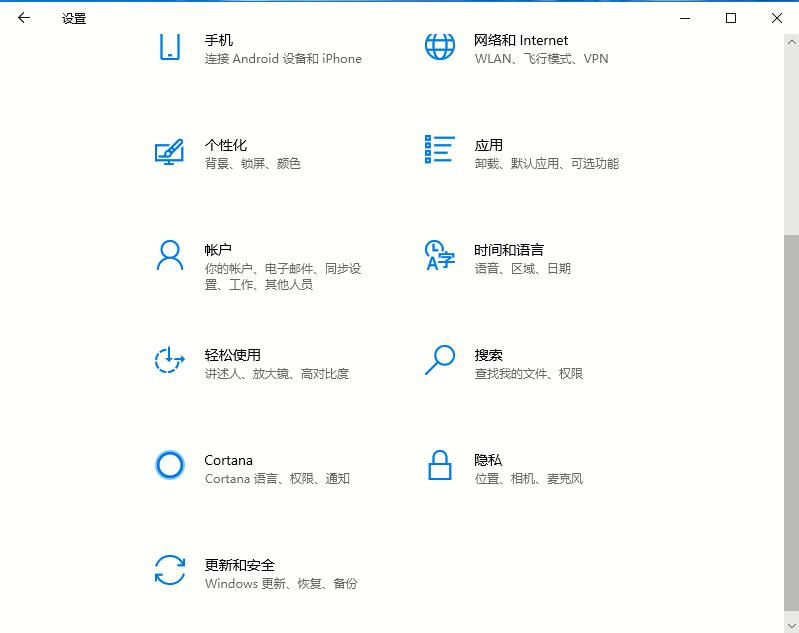This screenshot has height=633, width=799.
Task: Click the 更新和安全 refresh arrows icon
Action: click(170, 570)
